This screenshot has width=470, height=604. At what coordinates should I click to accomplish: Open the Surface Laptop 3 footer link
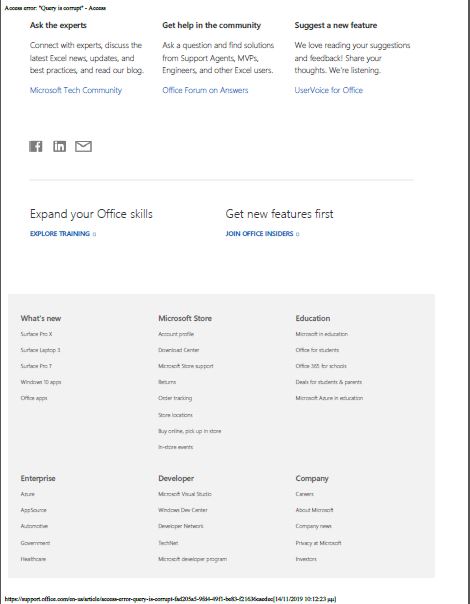(x=40, y=350)
